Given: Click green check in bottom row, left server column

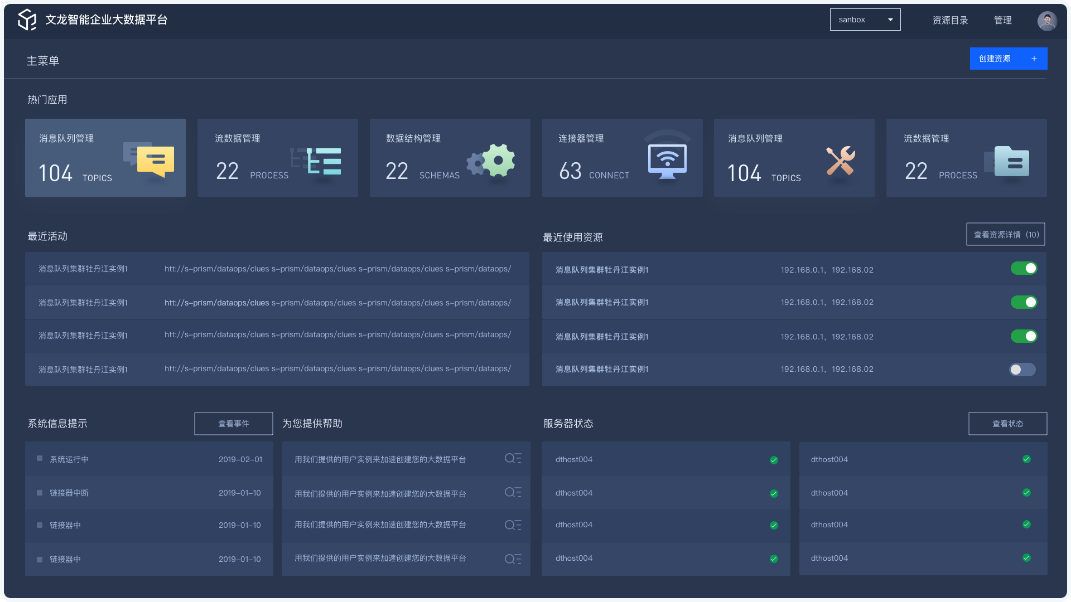Looking at the screenshot, I should coord(774,558).
